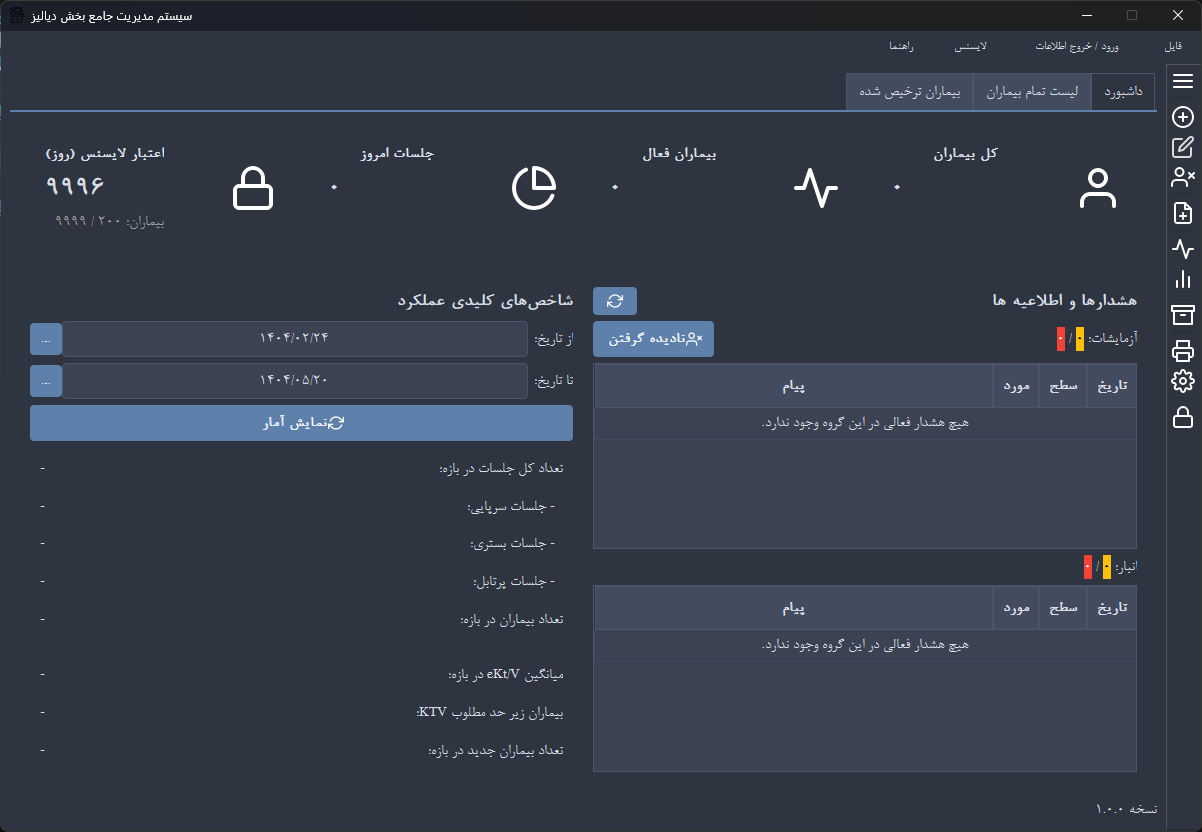The image size is (1202, 832).
Task: Open the date picker beside از تاریخ
Action: (x=46, y=339)
